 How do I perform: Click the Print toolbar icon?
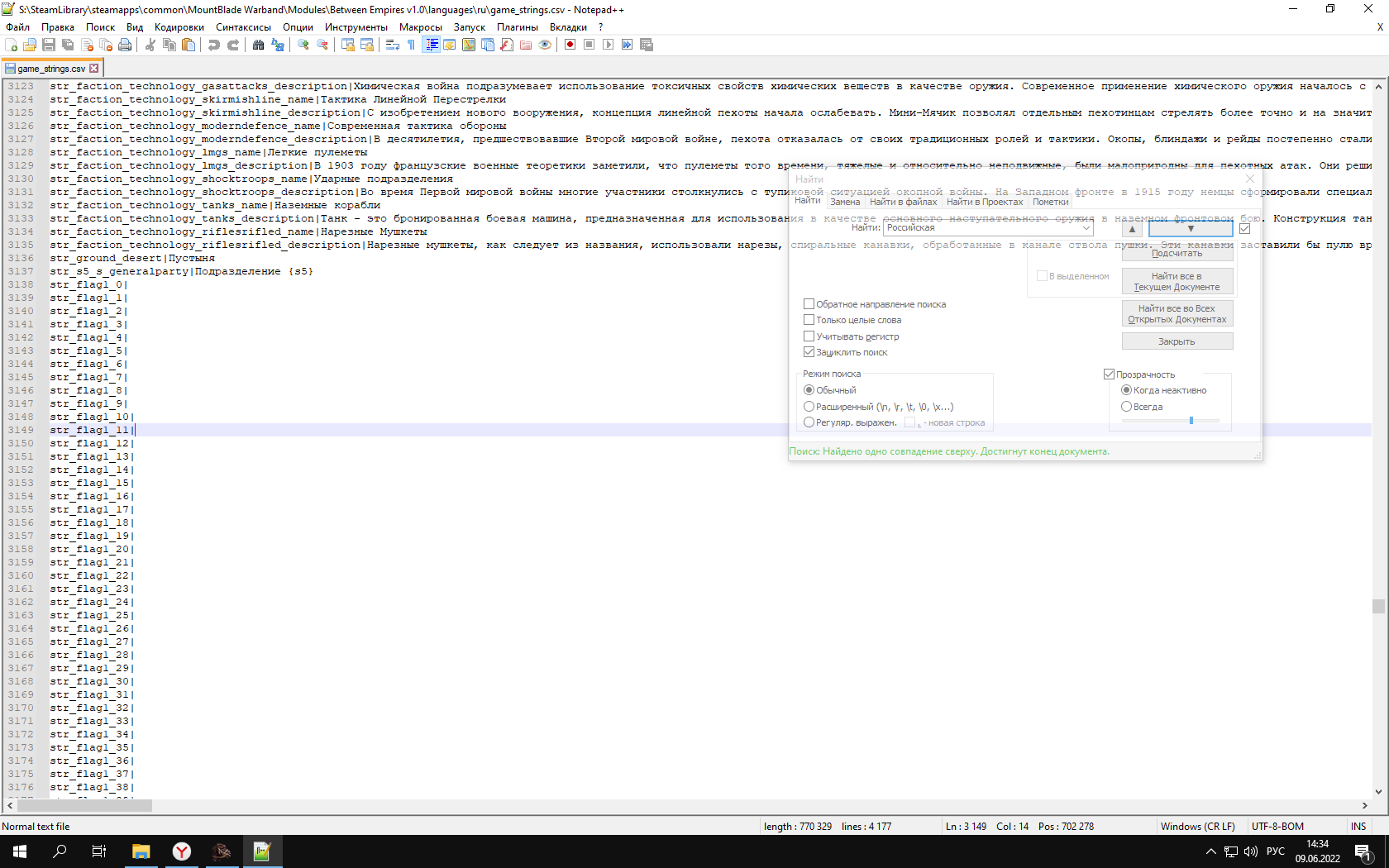pos(125,45)
